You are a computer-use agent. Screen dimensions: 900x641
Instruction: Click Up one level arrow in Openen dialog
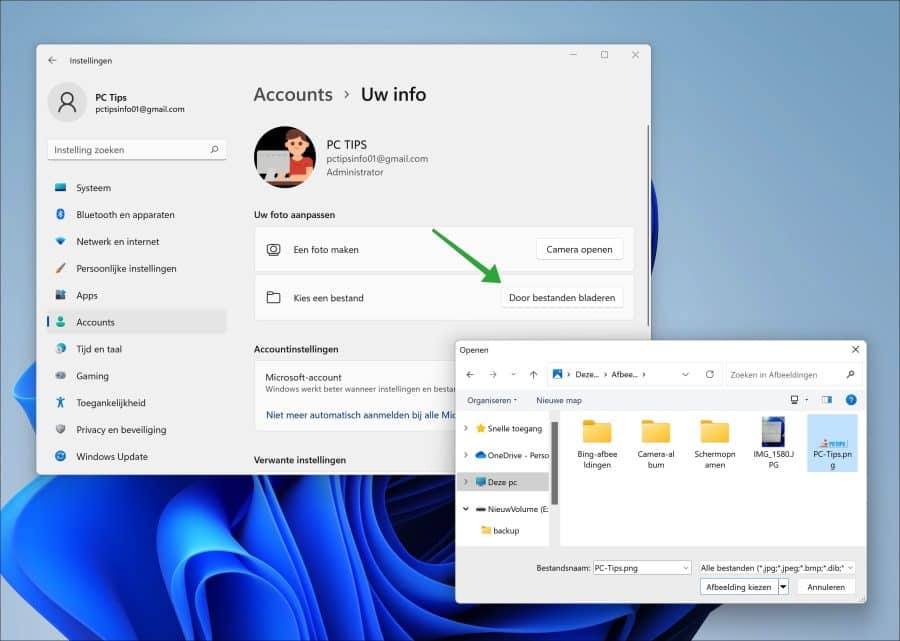click(534, 375)
